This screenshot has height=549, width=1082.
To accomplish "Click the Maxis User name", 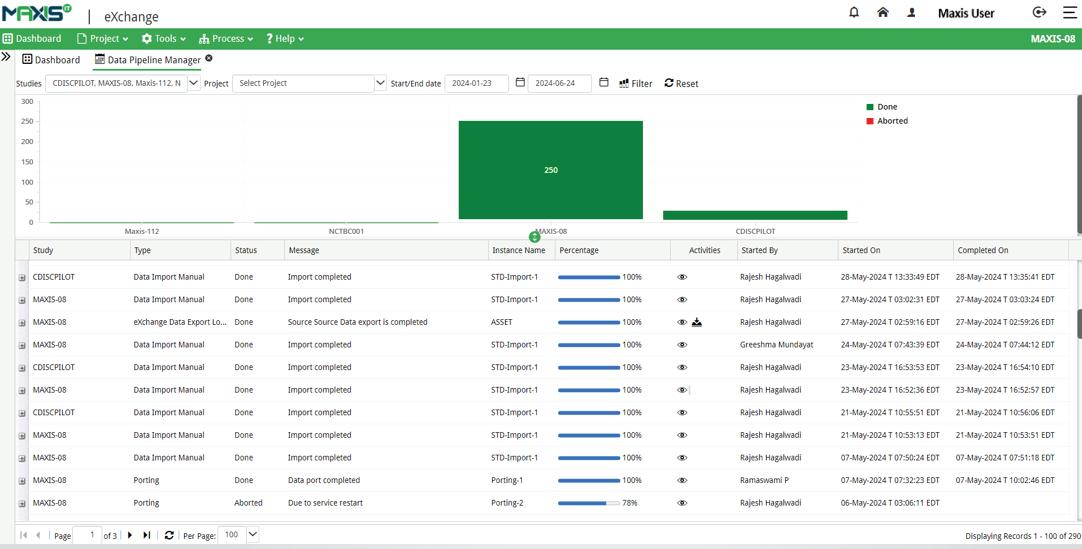I will (966, 13).
